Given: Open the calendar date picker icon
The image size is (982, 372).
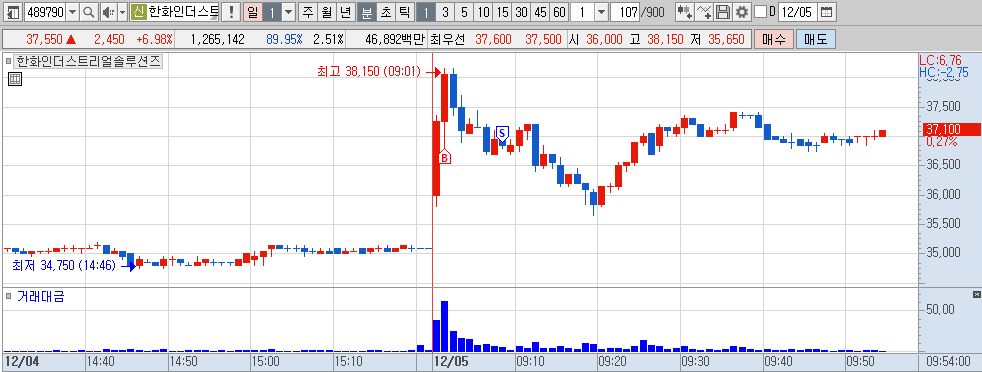Looking at the screenshot, I should tap(827, 11).
